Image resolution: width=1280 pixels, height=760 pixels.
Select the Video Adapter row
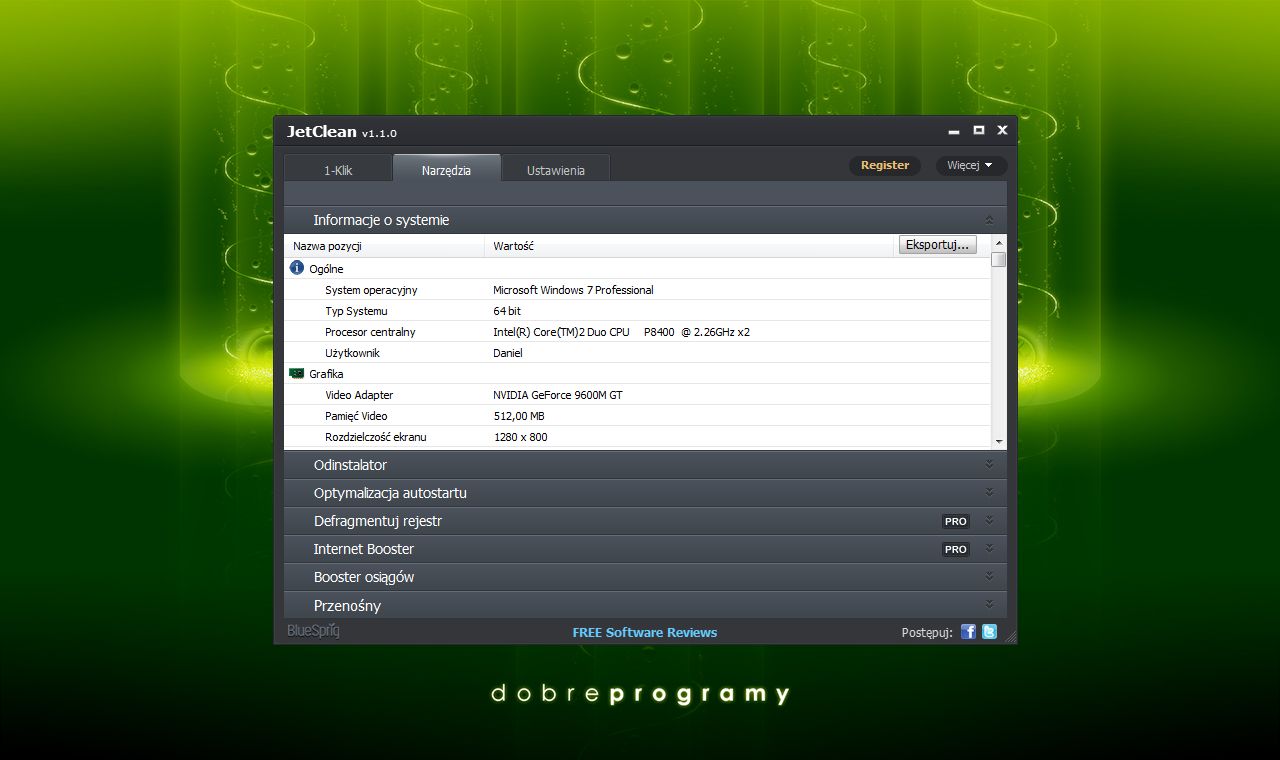point(638,394)
